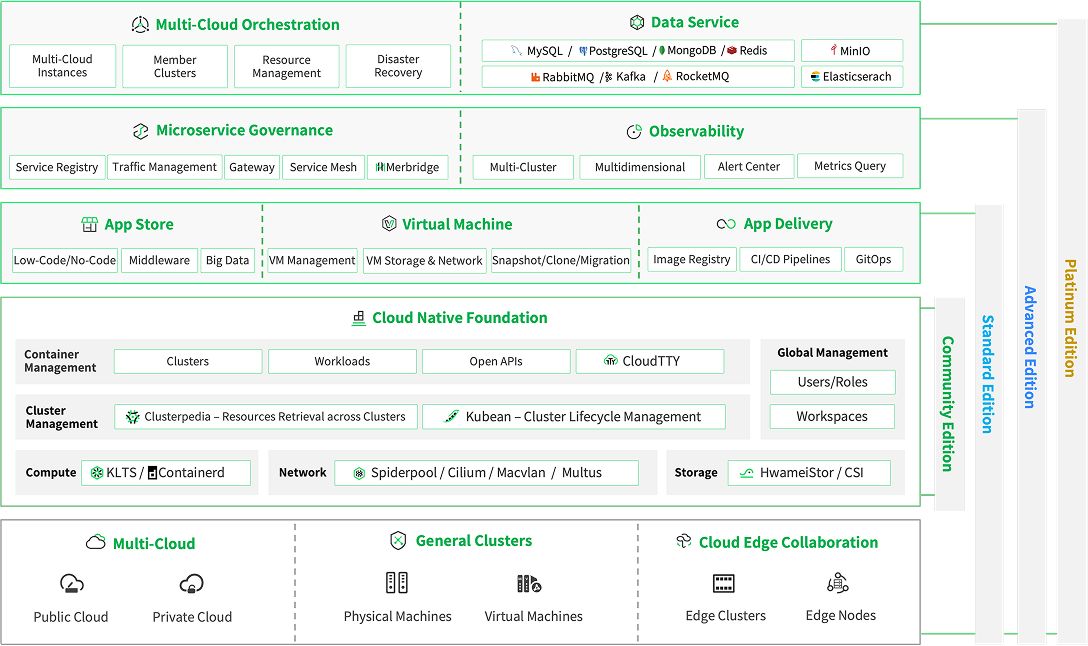Select the VM Storage & Network box

[x=424, y=261]
